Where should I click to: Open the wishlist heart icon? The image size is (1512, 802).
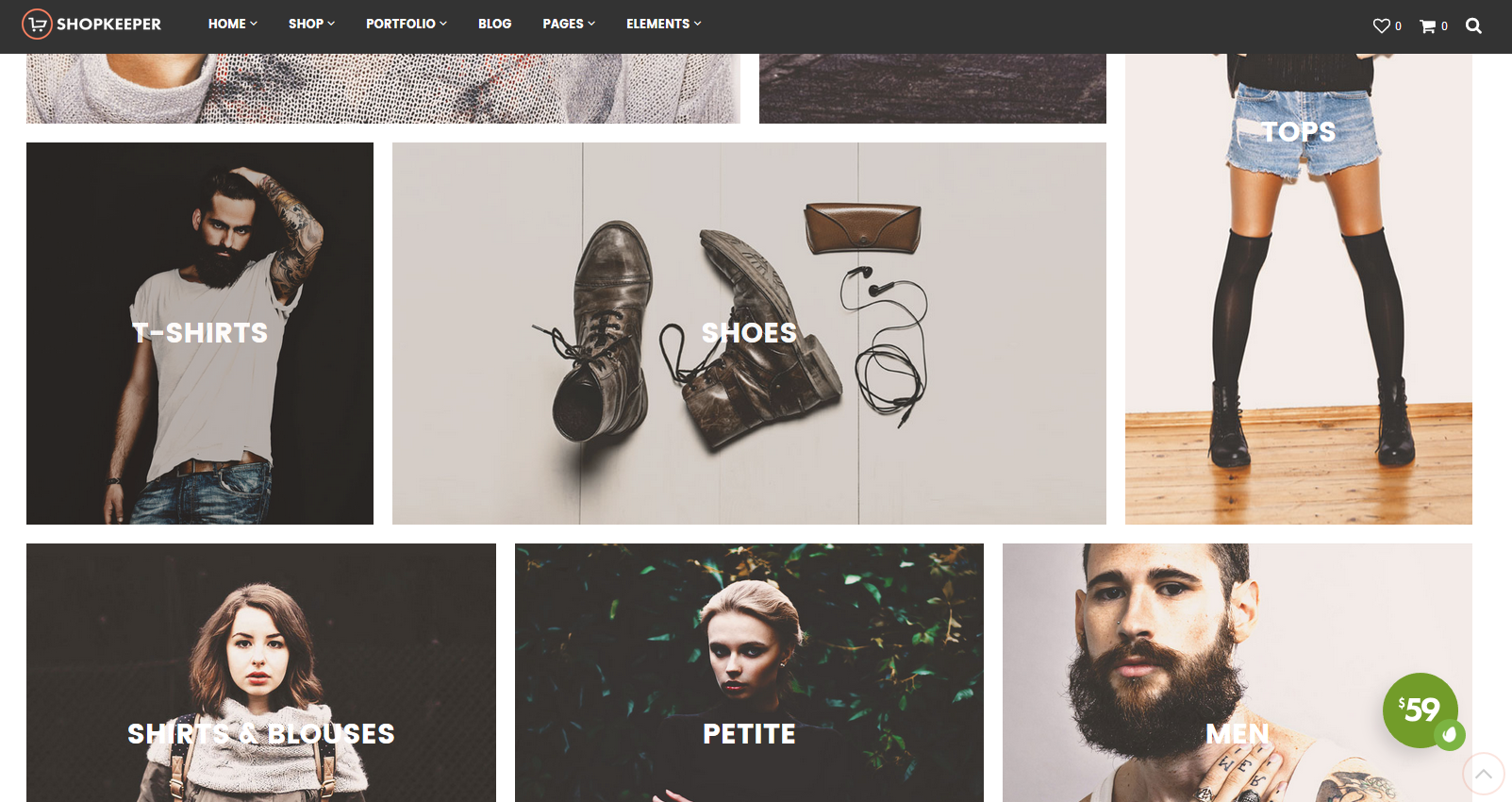1381,25
